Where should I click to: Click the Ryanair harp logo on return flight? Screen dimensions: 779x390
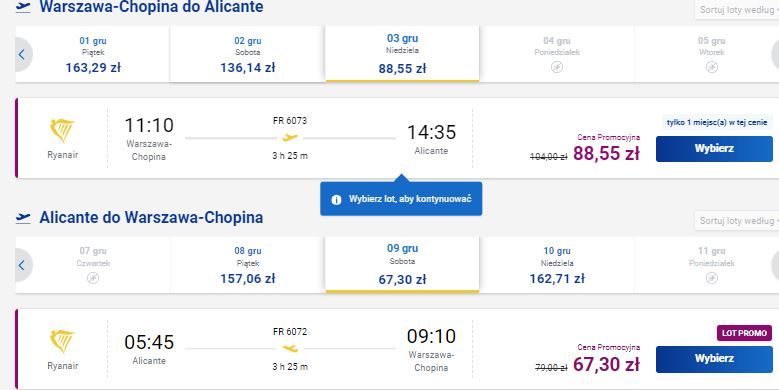coord(62,341)
